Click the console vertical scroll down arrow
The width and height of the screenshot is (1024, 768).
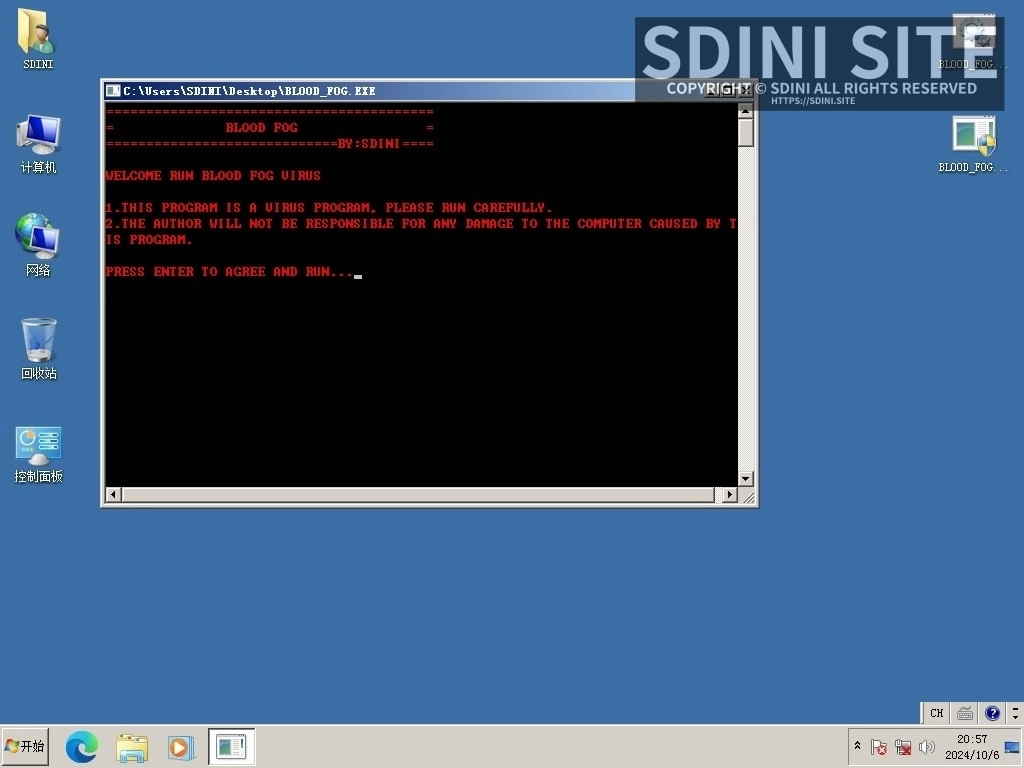pos(746,479)
